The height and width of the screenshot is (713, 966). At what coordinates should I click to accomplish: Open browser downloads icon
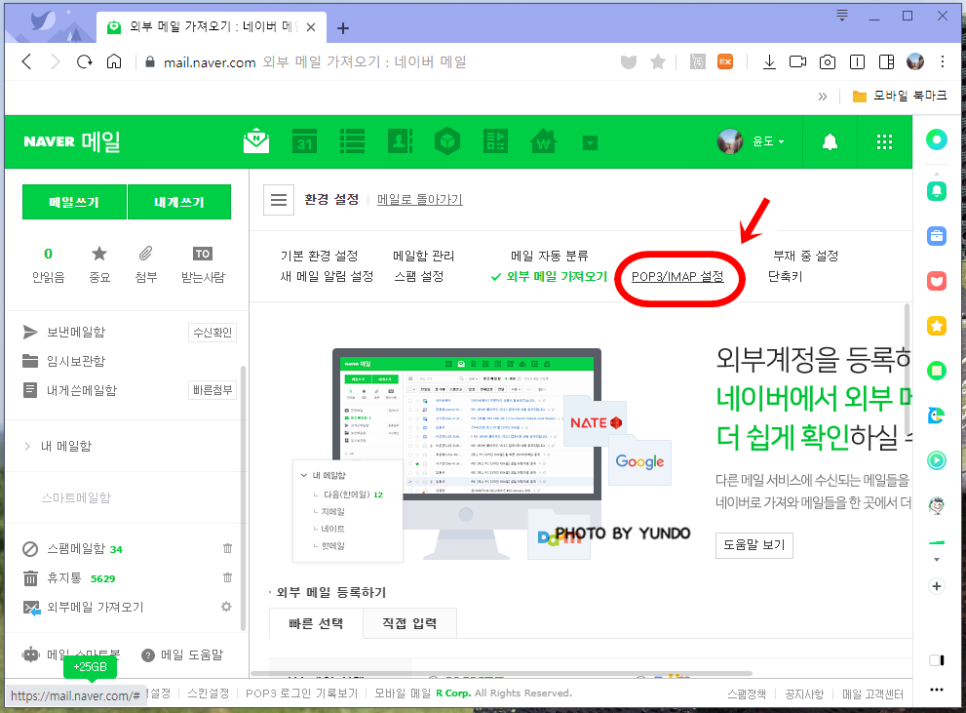click(x=769, y=62)
